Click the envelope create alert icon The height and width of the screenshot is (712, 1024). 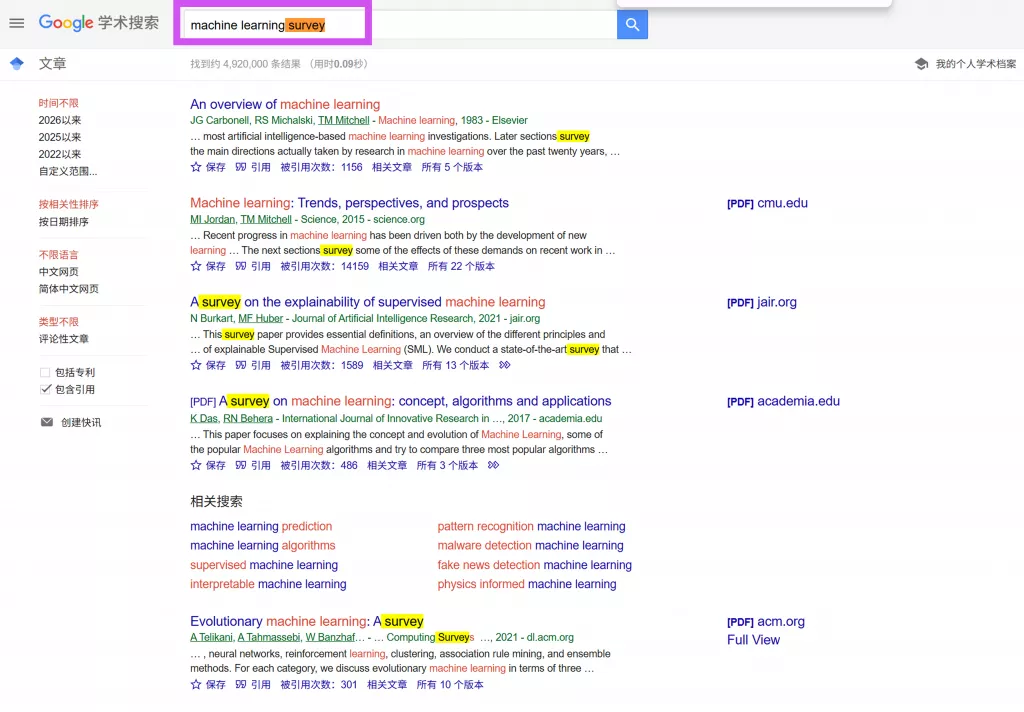pos(46,422)
